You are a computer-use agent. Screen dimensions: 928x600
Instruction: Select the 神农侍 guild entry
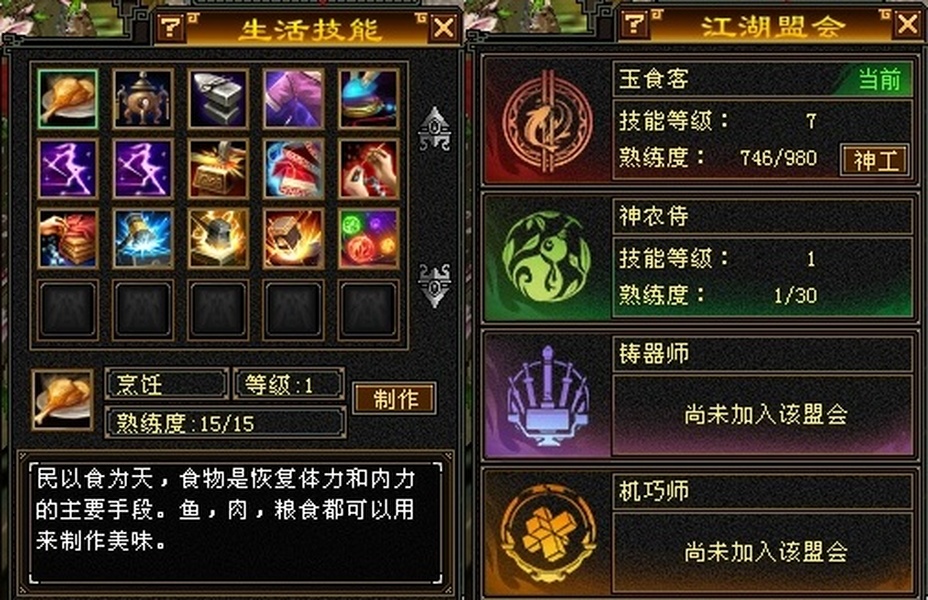pos(699,257)
